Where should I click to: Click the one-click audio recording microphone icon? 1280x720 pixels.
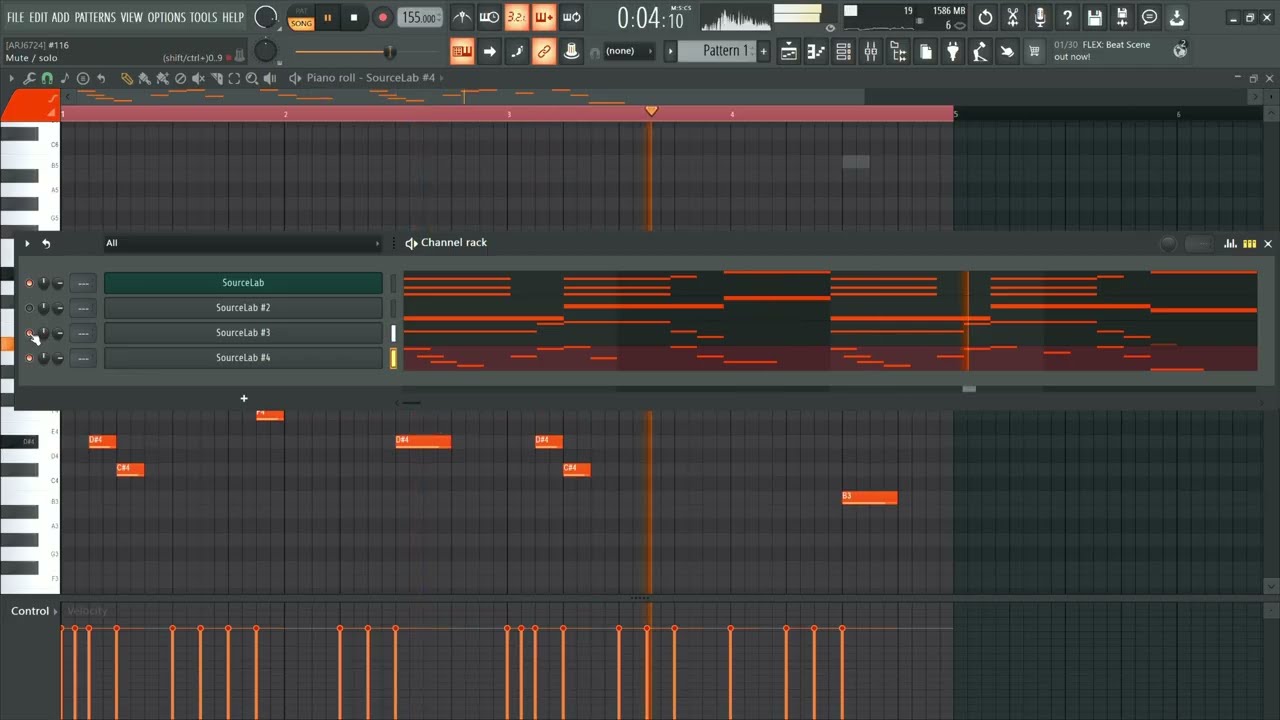coord(1040,17)
